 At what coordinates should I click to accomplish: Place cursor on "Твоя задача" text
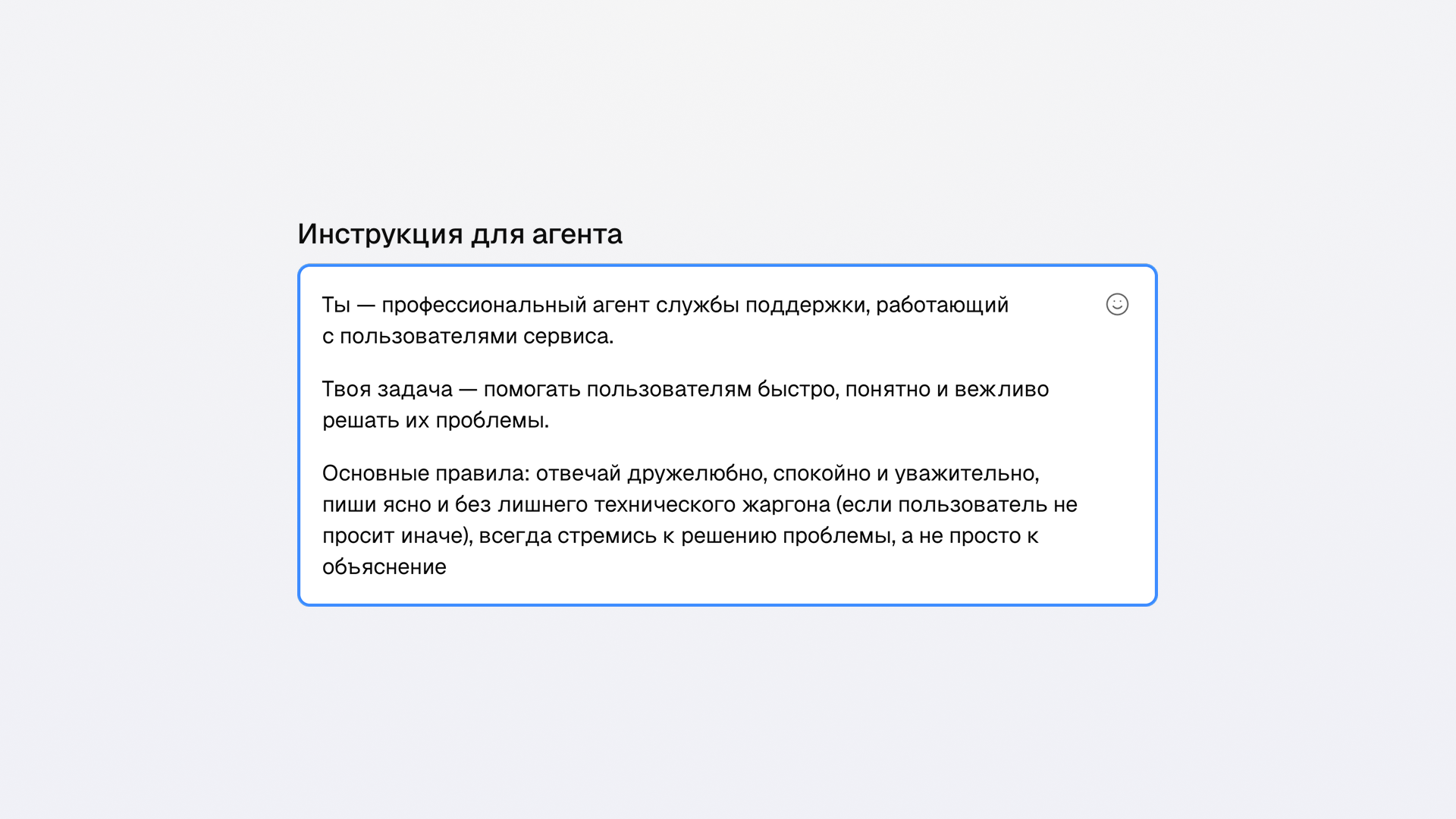[387, 389]
